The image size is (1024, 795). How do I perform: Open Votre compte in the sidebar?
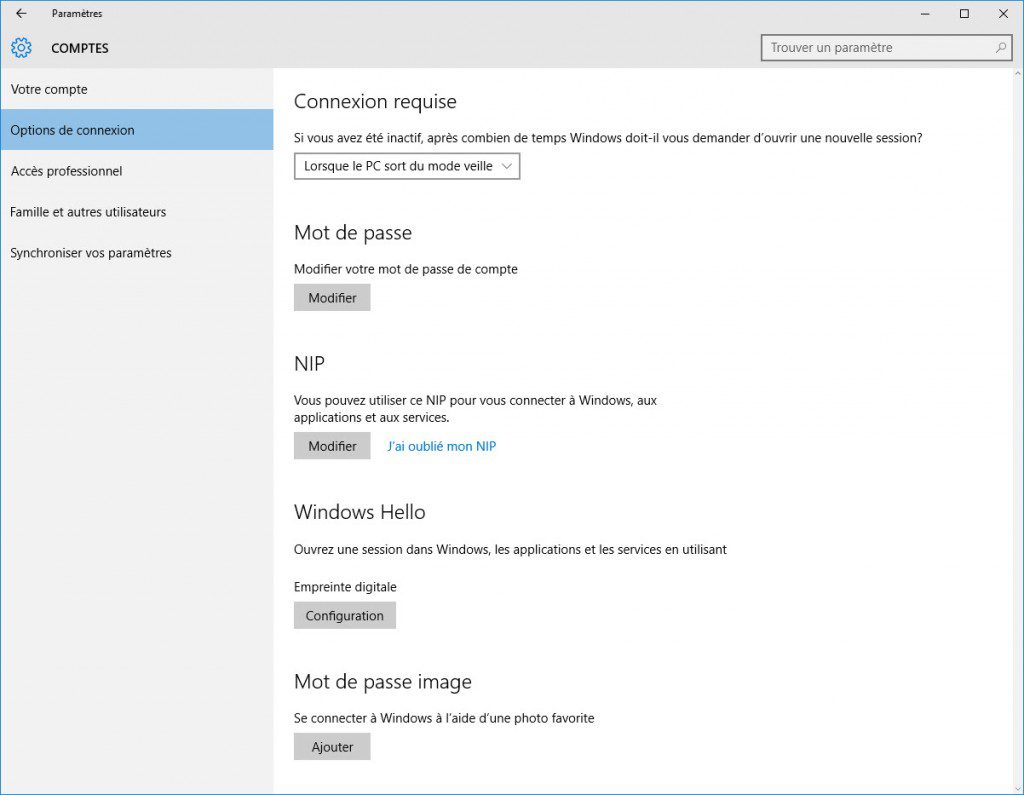click(49, 89)
